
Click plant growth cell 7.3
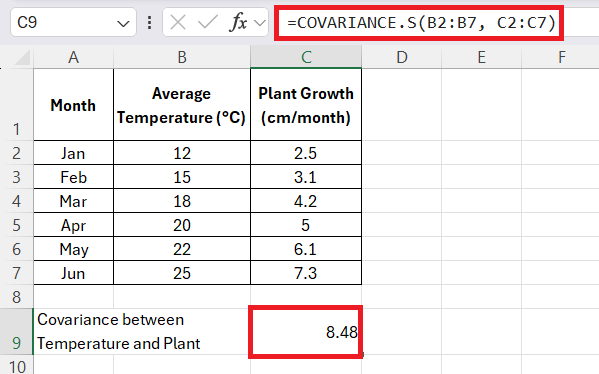(x=306, y=273)
